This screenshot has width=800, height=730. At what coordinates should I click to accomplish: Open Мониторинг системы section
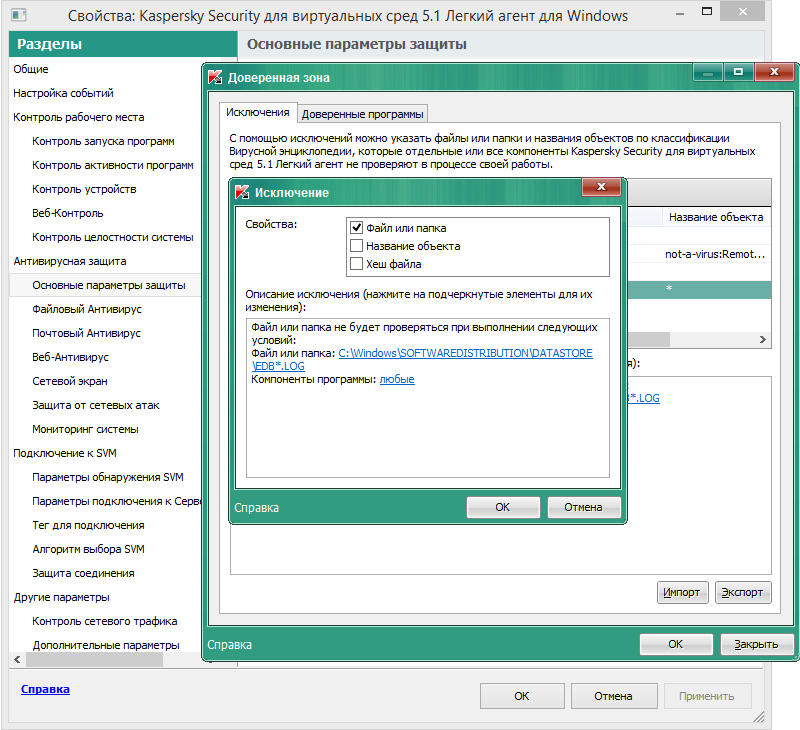[85, 429]
